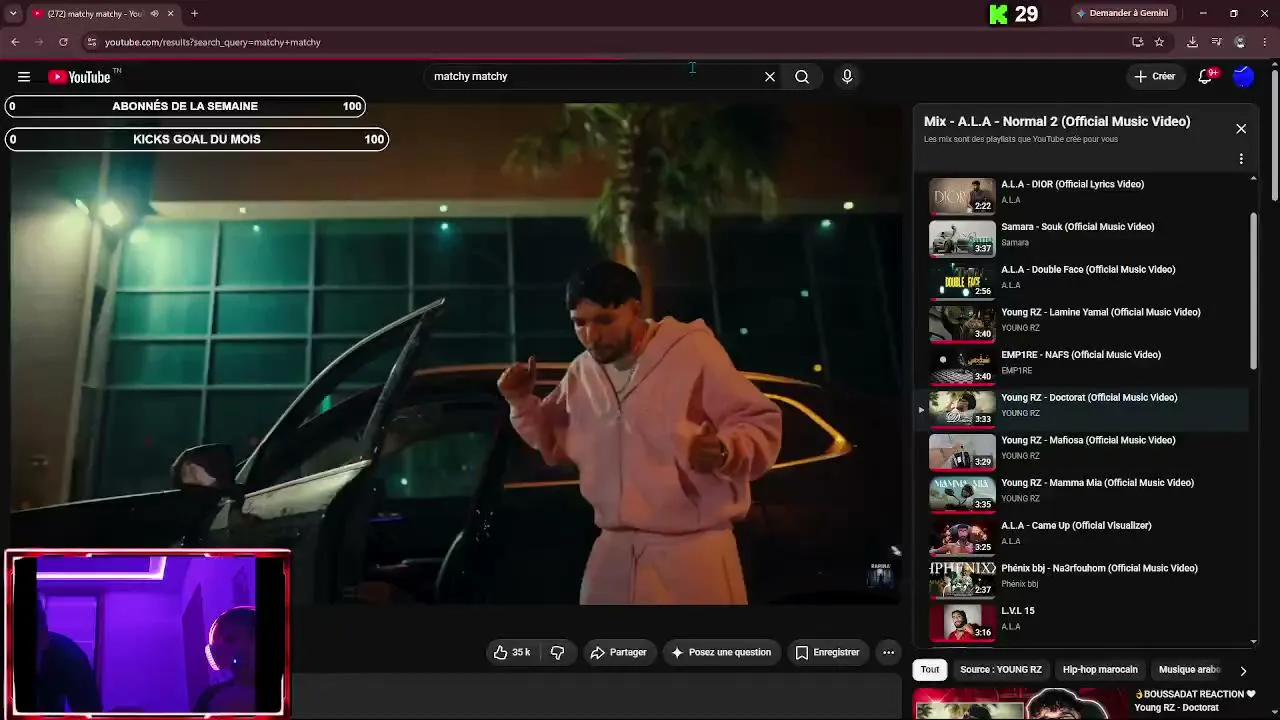This screenshot has height=720, width=1280.
Task: Select the Tout filter chip
Action: [930, 670]
